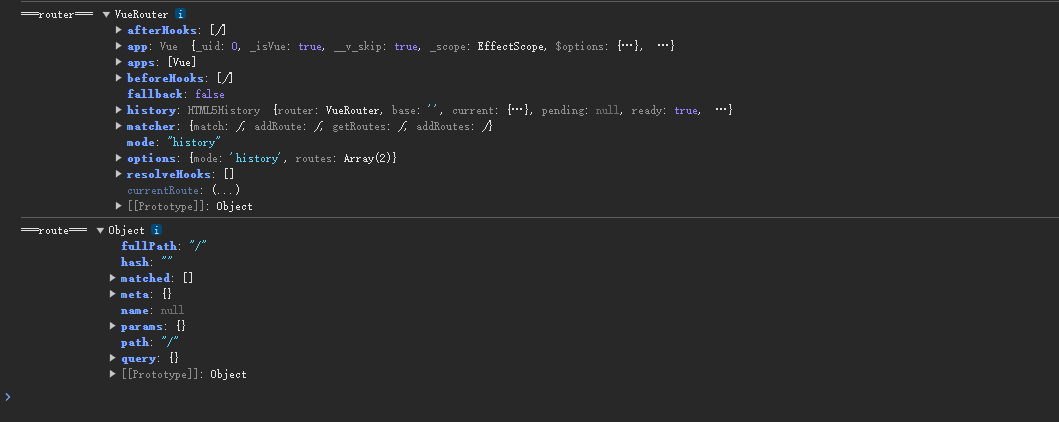Expand the afterHooks property
Viewport: 1059px width, 422px height.
click(x=120, y=30)
